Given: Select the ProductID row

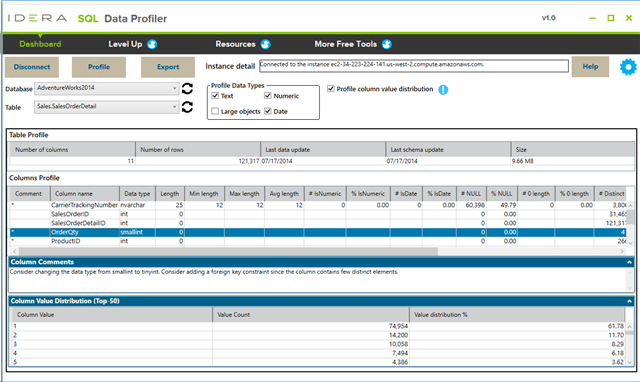Looking at the screenshot, I should [x=318, y=241].
